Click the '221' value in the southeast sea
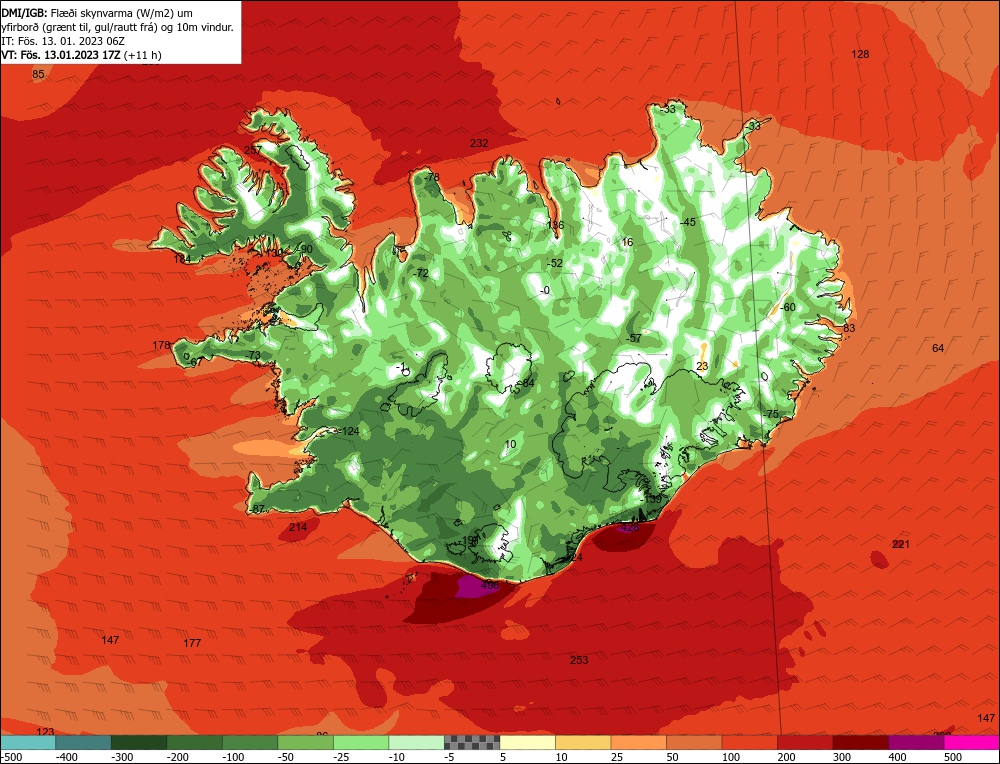 901,544
